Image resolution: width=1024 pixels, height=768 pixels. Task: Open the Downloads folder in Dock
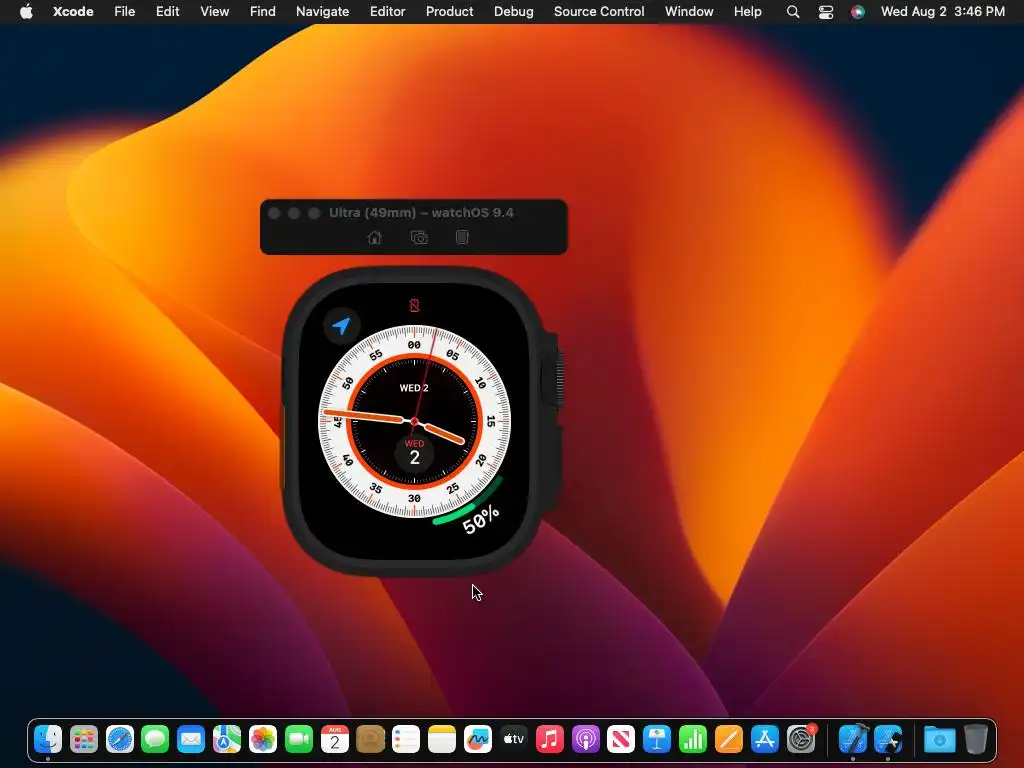pyautogui.click(x=940, y=739)
